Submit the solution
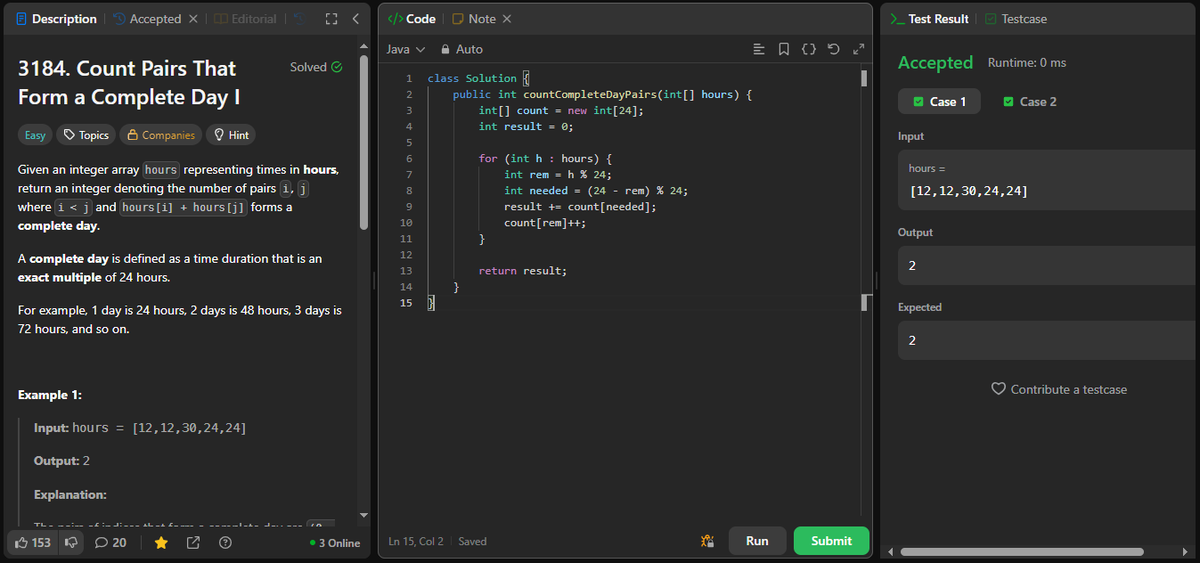Image resolution: width=1200 pixels, height=563 pixels. tap(831, 541)
